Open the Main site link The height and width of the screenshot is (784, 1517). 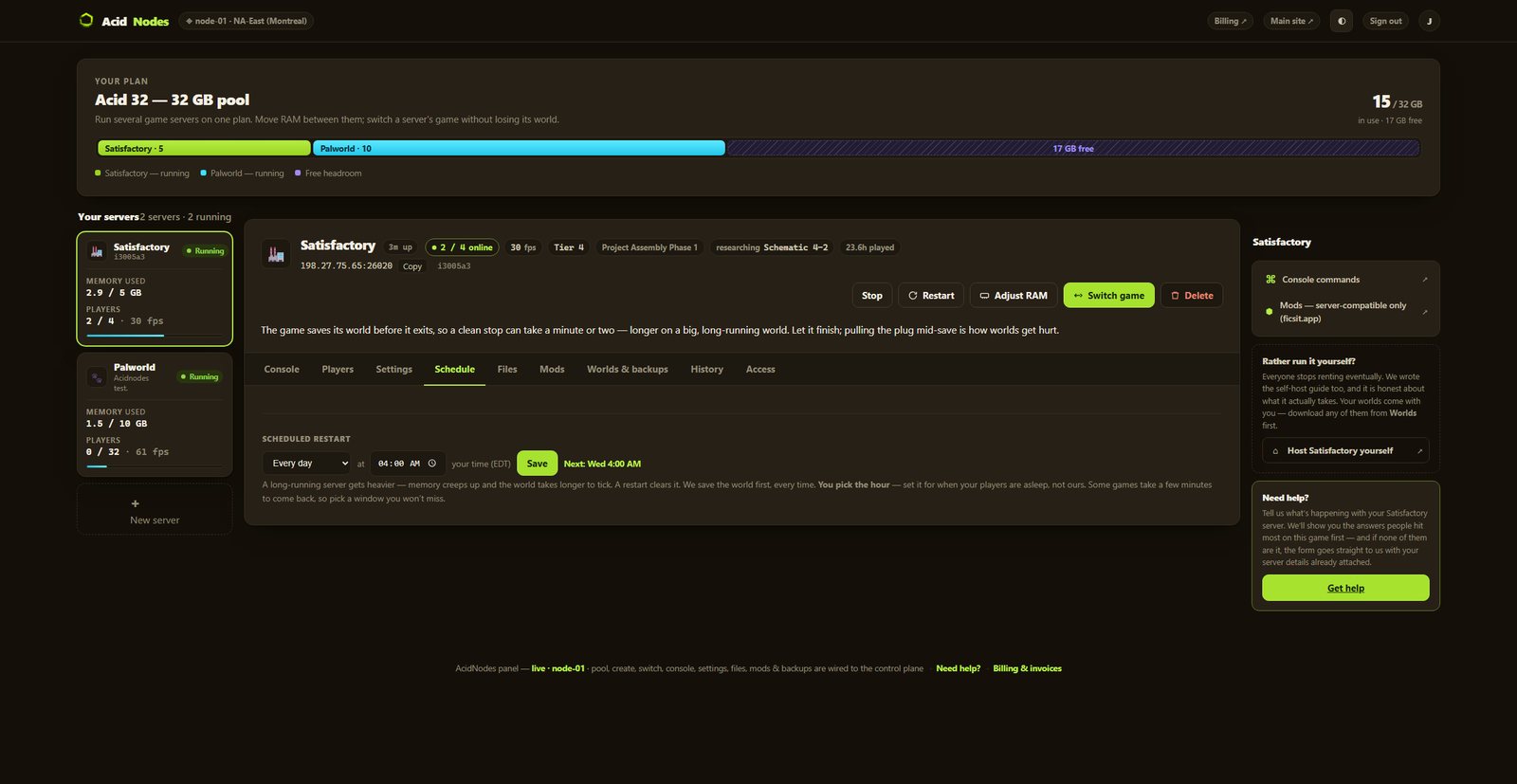(1291, 21)
